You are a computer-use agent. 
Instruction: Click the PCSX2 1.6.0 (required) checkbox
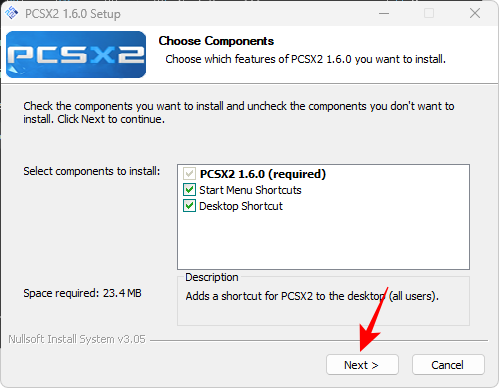click(189, 174)
